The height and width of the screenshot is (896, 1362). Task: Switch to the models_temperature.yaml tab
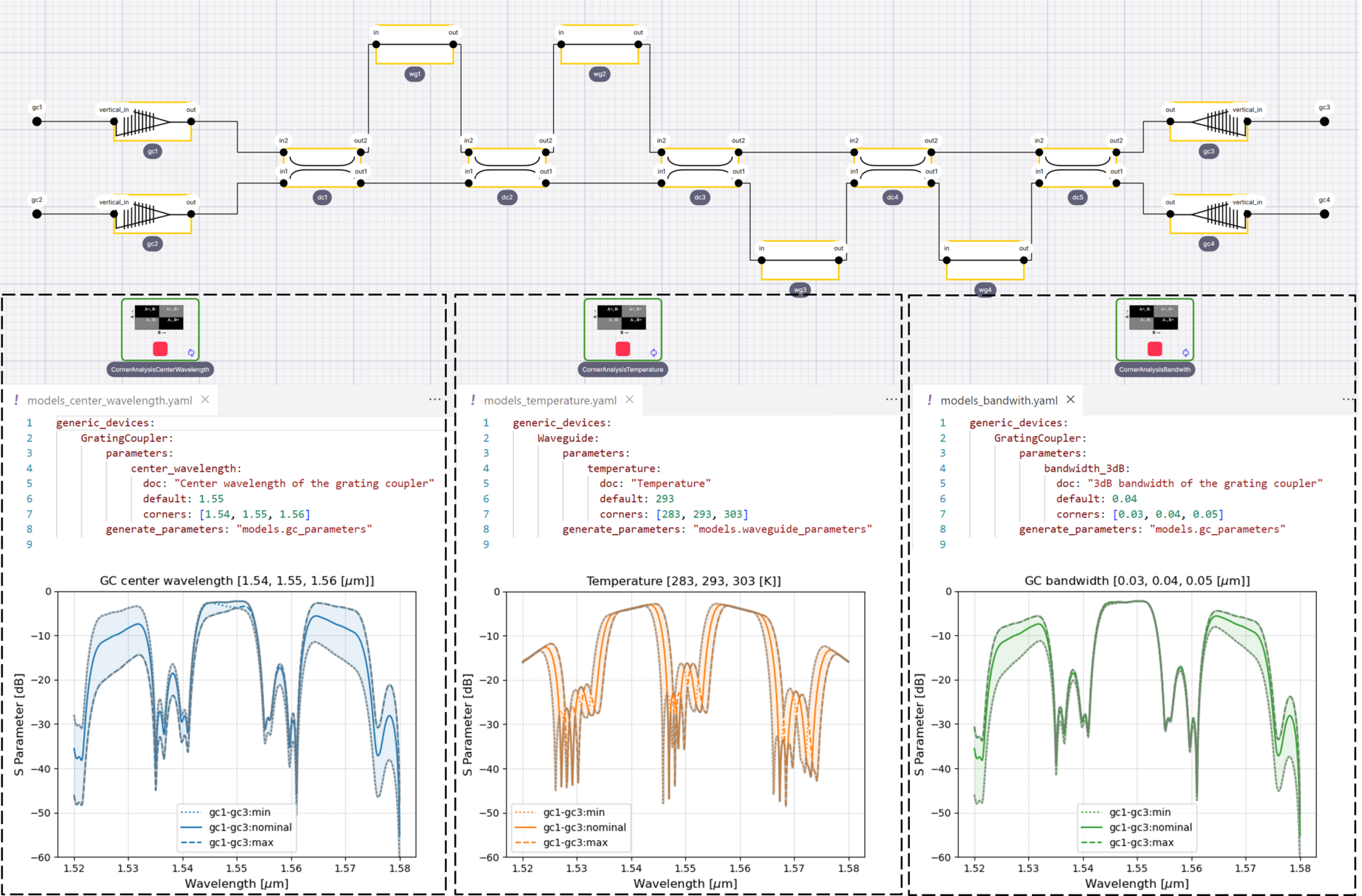coord(549,400)
